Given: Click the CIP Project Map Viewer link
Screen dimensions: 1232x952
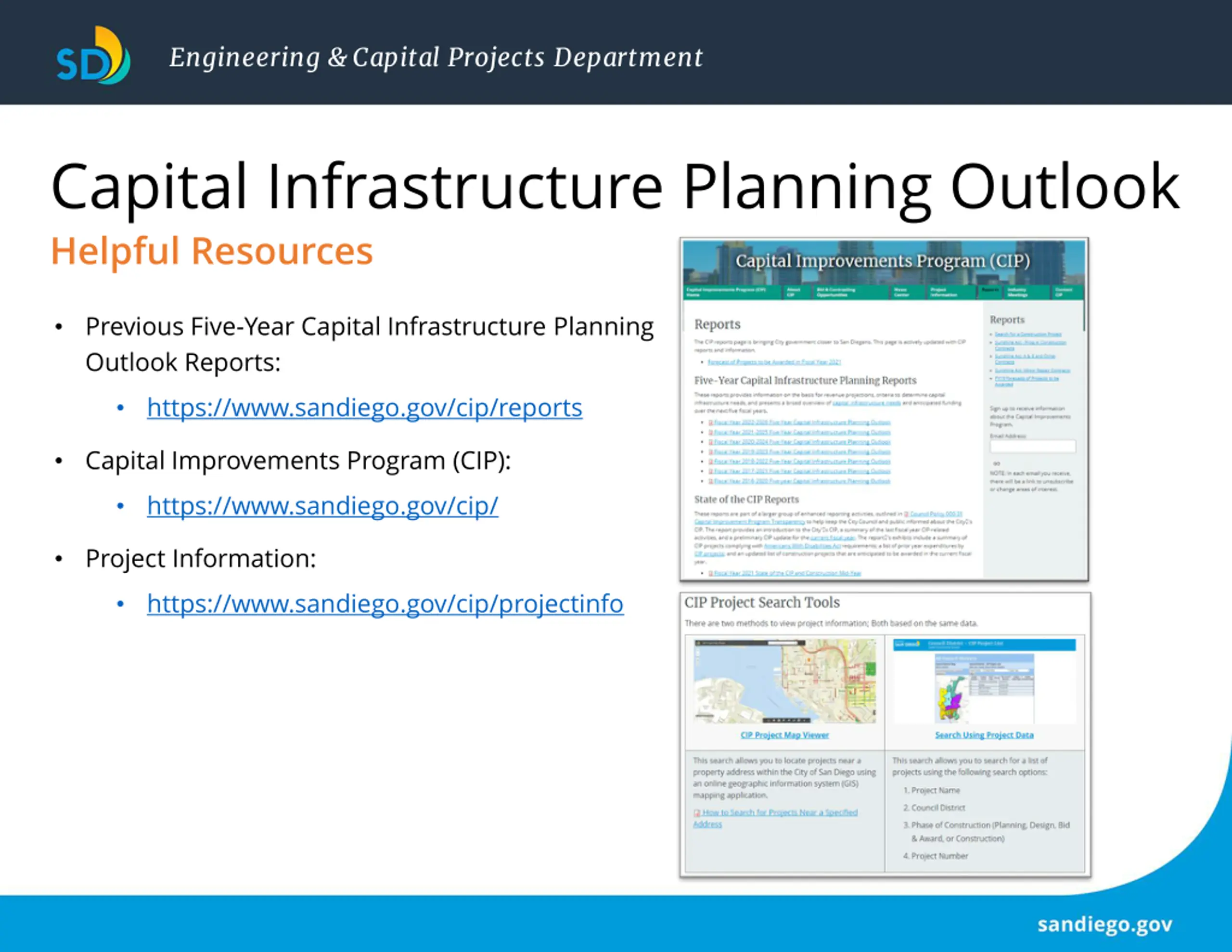Looking at the screenshot, I should (784, 735).
